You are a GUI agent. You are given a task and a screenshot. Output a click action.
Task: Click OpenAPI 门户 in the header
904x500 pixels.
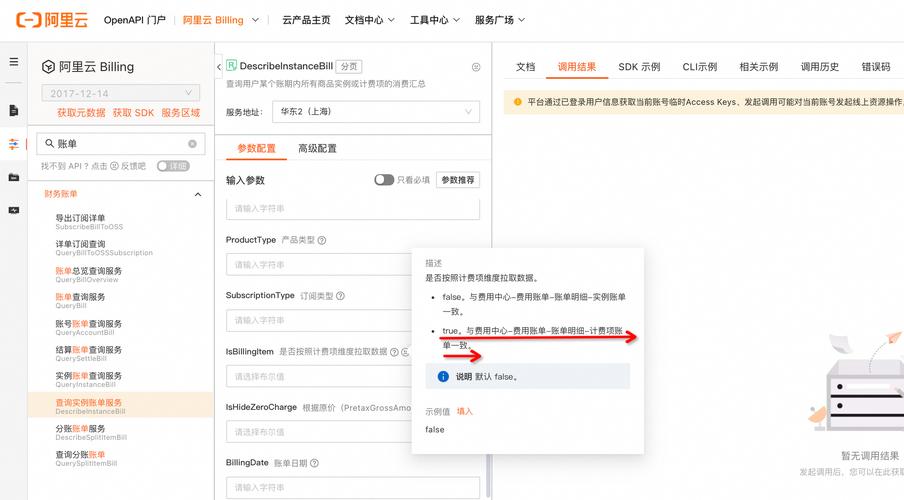(x=134, y=20)
